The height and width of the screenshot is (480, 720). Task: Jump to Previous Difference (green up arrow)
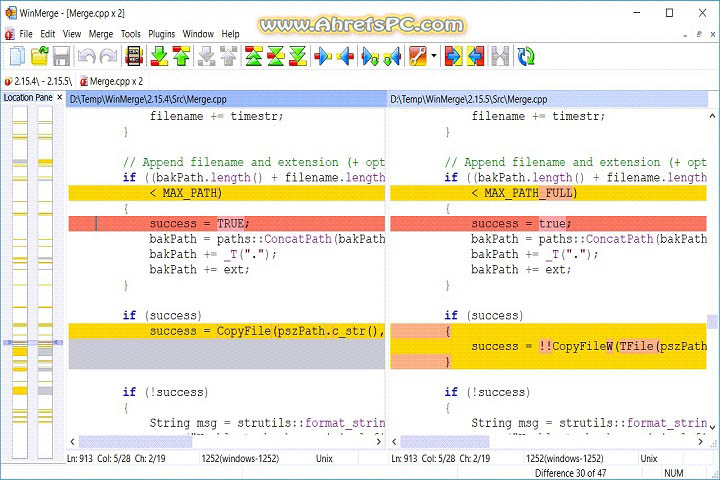(181, 56)
